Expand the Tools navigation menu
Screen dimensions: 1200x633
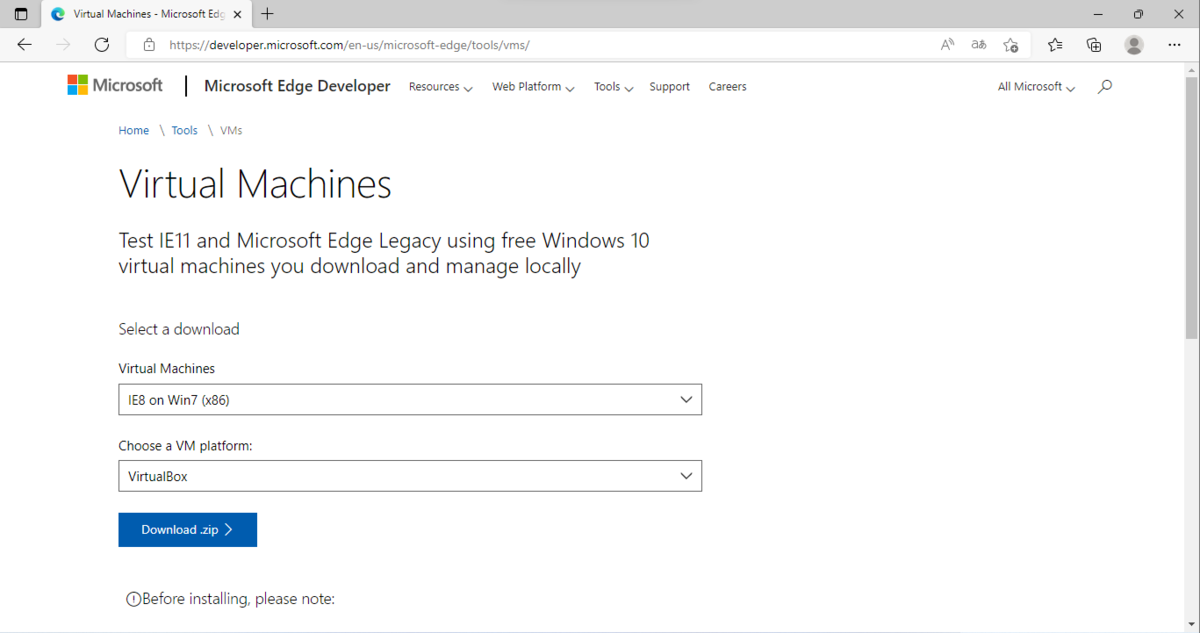613,87
